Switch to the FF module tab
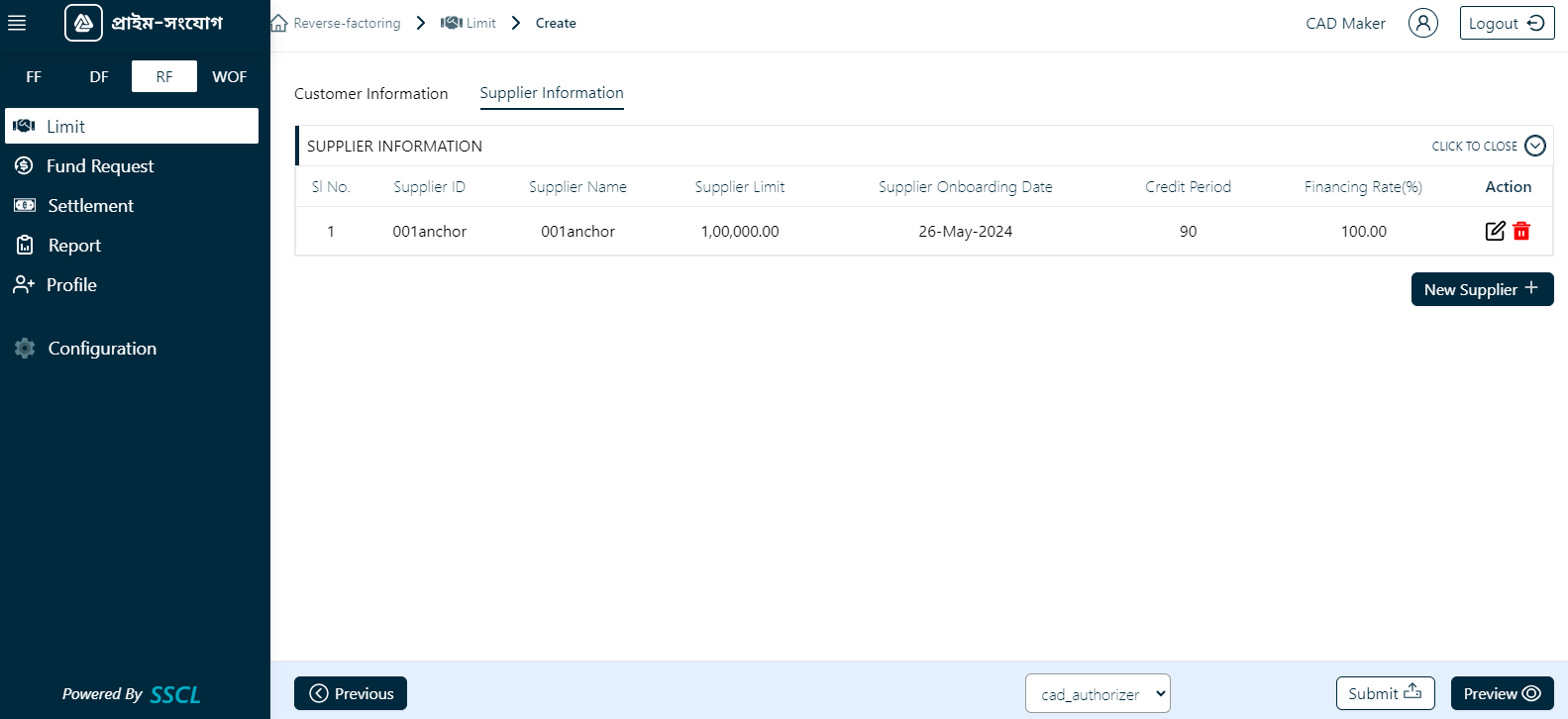 34,76
